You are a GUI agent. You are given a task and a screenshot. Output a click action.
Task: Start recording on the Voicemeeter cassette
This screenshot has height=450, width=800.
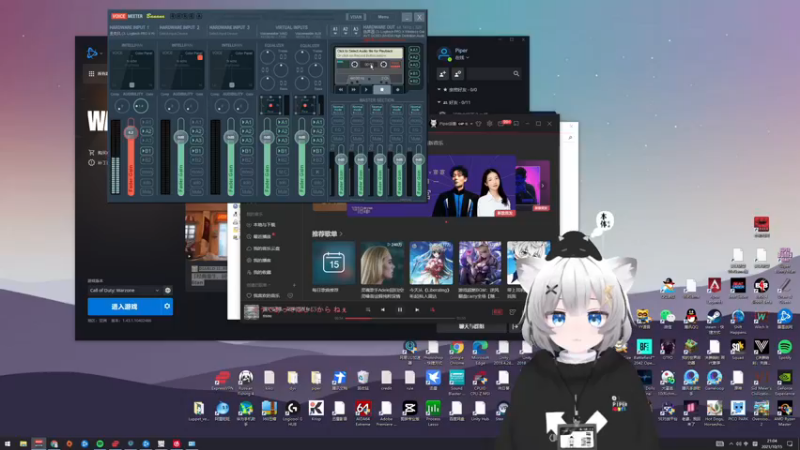click(398, 89)
